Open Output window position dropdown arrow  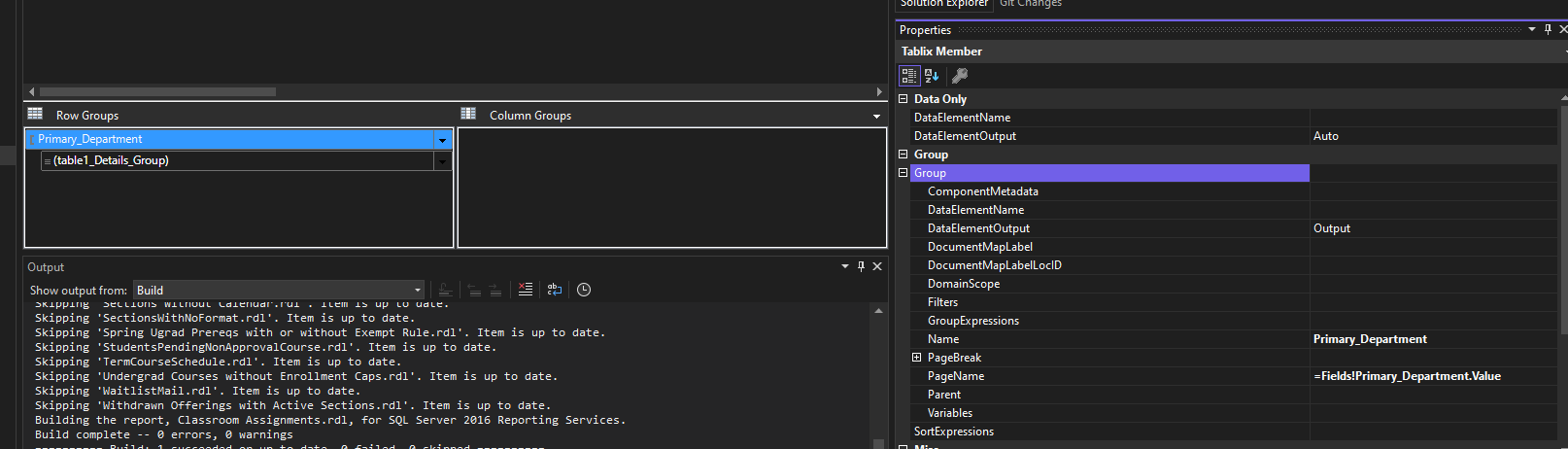click(844, 266)
